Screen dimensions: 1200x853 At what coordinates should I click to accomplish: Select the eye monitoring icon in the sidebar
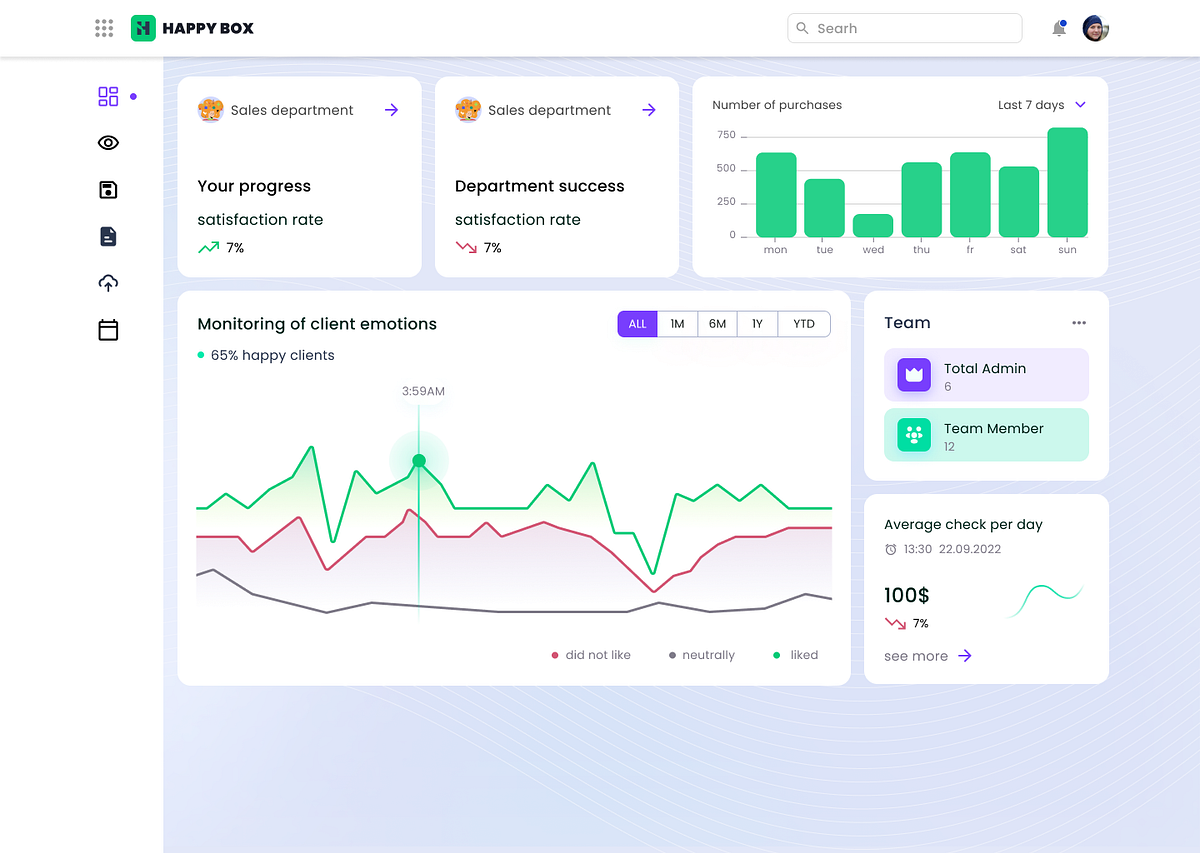pos(108,142)
